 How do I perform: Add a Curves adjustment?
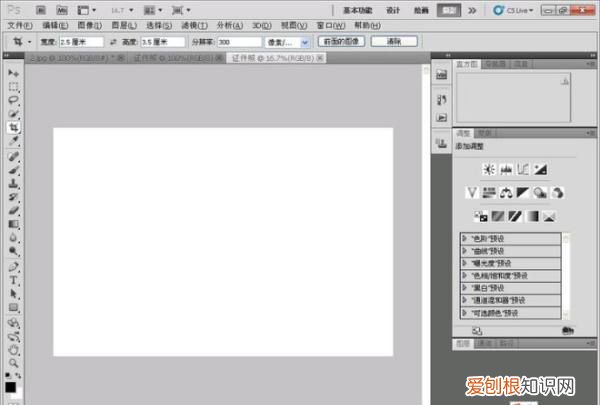click(522, 168)
